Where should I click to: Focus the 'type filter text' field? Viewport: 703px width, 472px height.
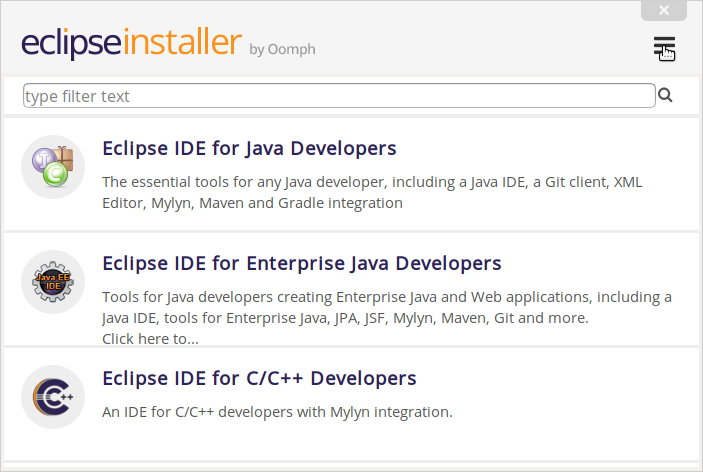pos(339,96)
